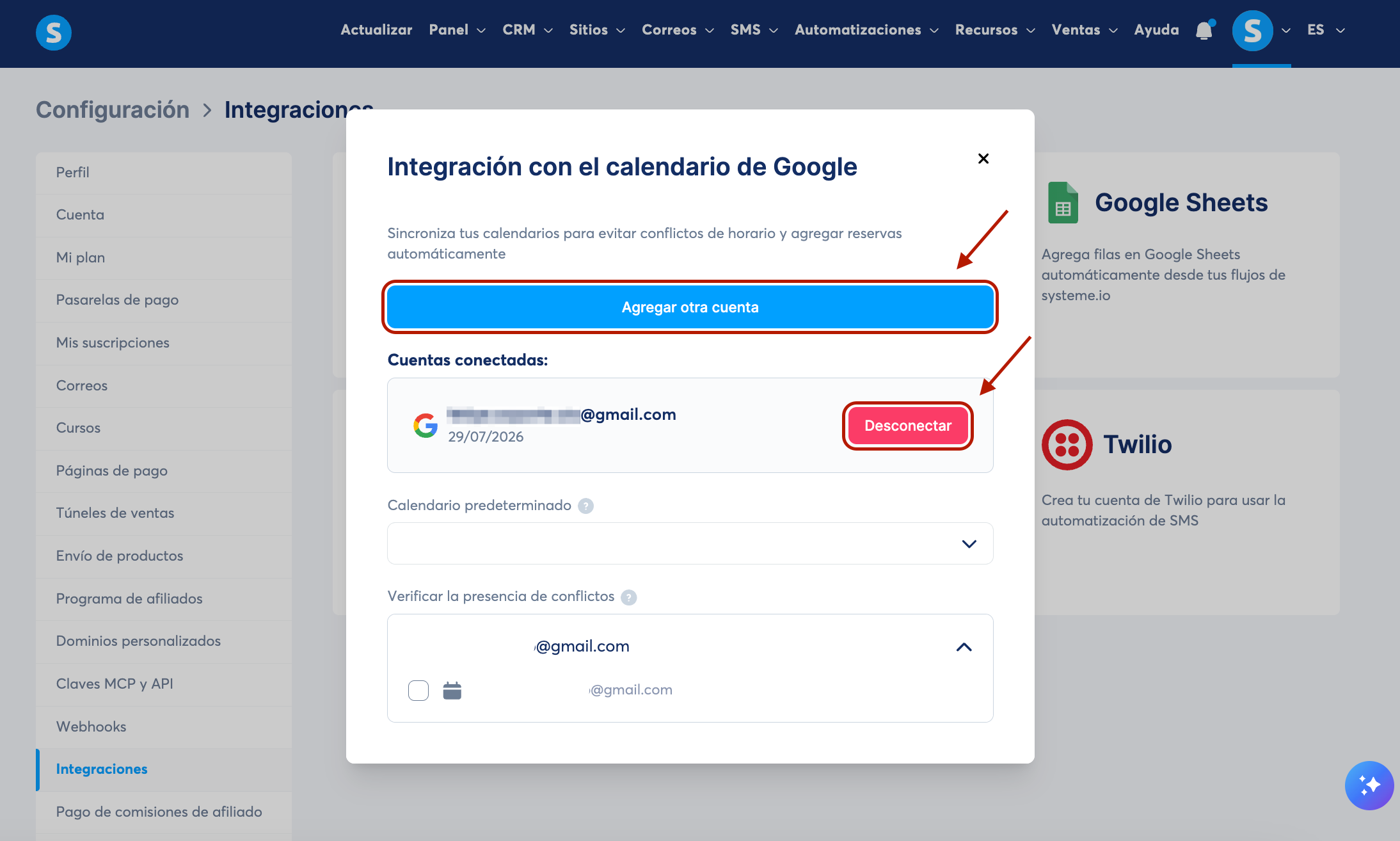Screen dimensions: 1400x841
Task: Expand the Ventas menu
Action: (1085, 30)
